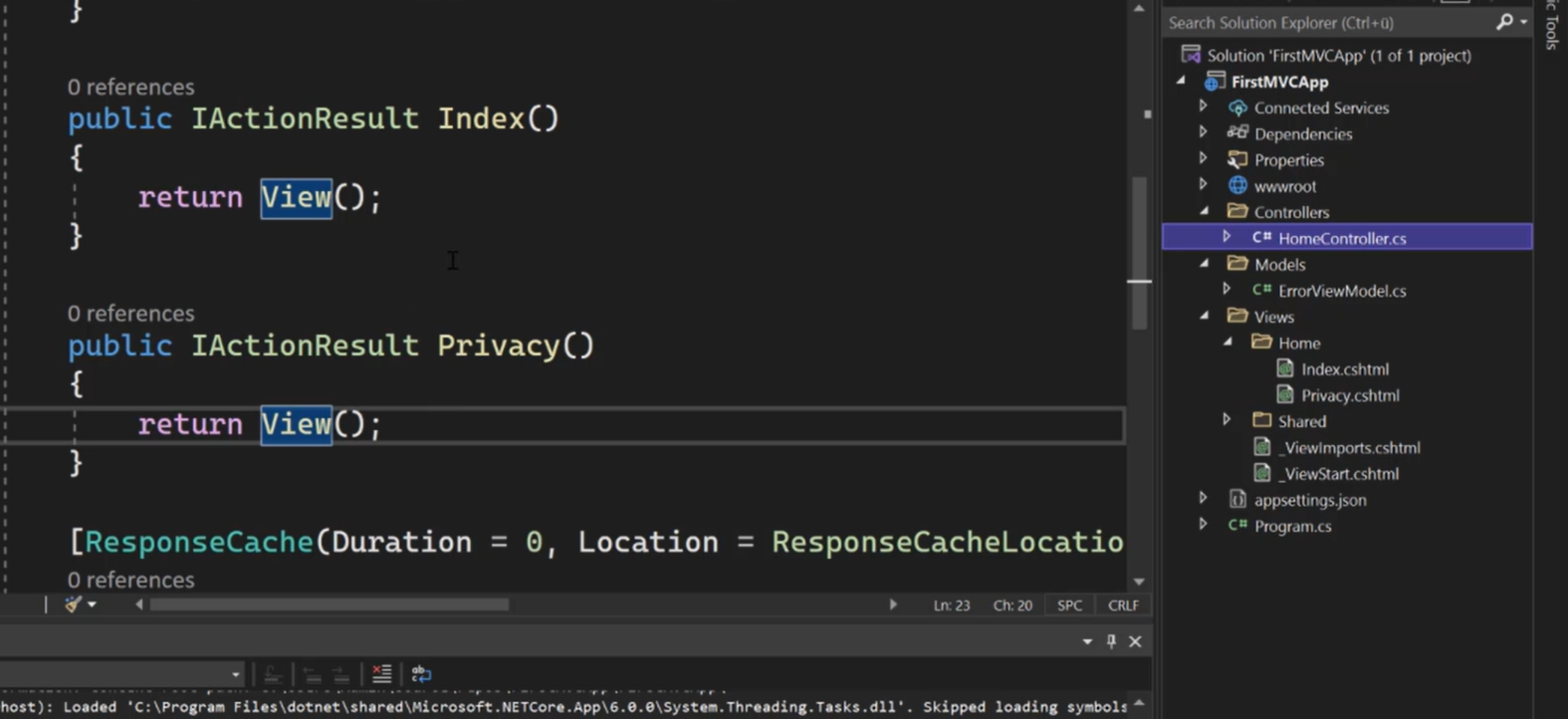Open Index.cshtml in Solution Explorer
Image resolution: width=1568 pixels, height=719 pixels.
click(1344, 369)
